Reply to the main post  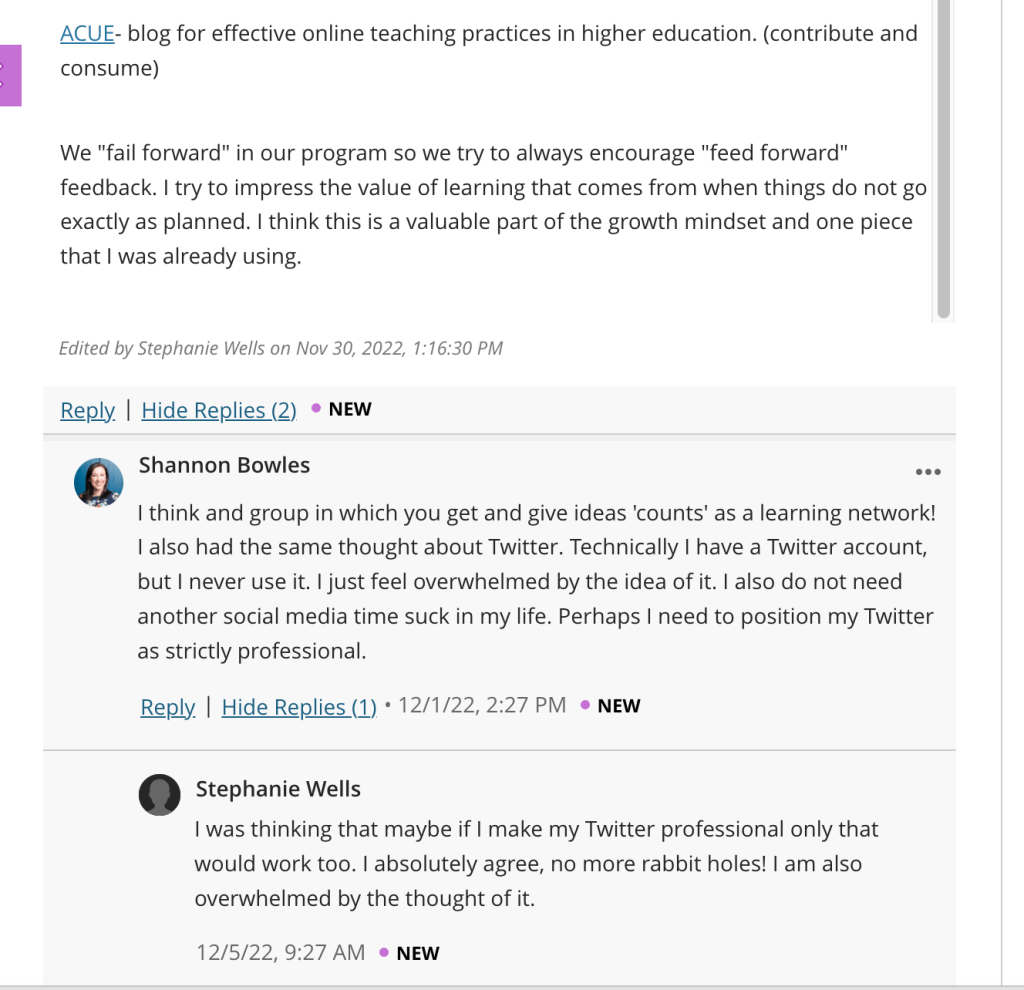point(87,410)
